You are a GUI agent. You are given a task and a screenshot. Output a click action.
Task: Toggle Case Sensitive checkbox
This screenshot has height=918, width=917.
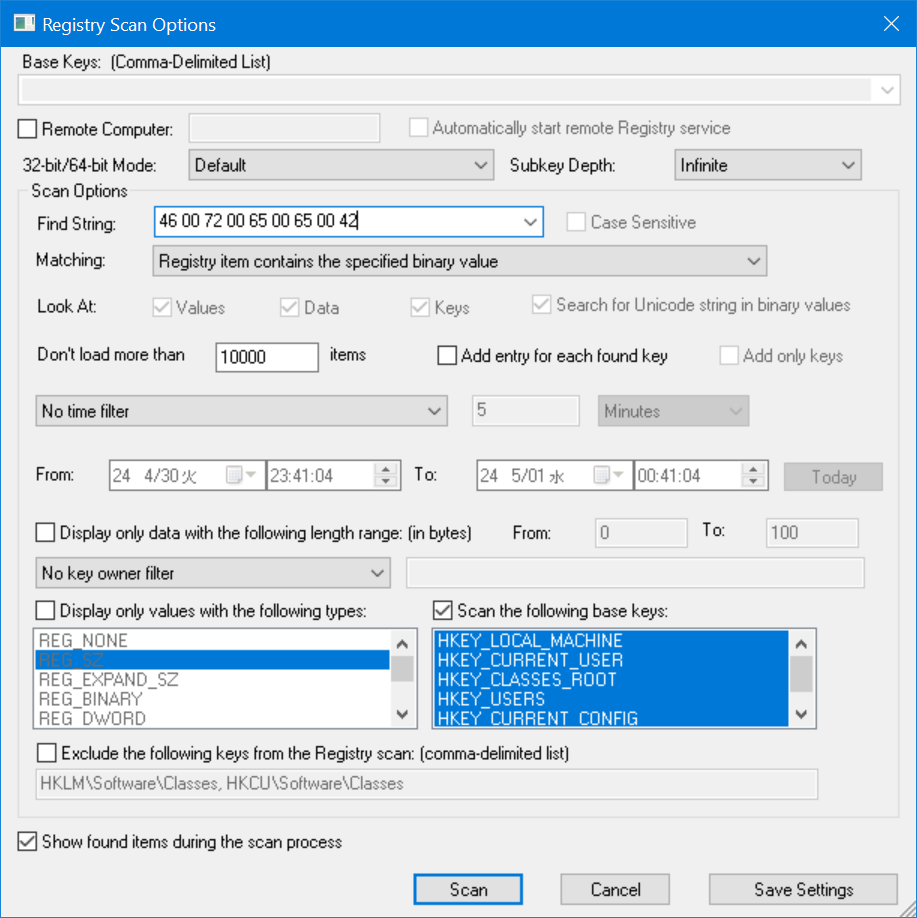point(576,222)
